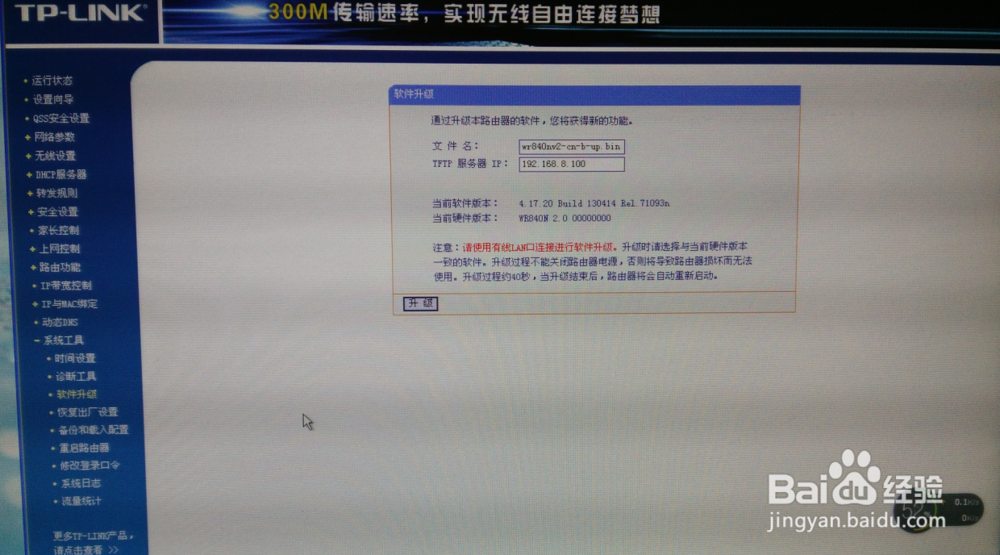
Task: Expand 网络参数 menu
Action: [54, 137]
